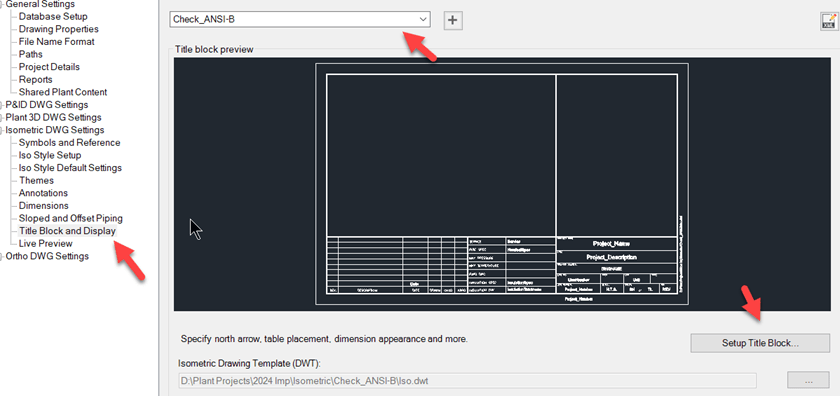Screen dimensions: 840x396
Task: Expand the P&ID DWG Settings node
Action: point(2,104)
